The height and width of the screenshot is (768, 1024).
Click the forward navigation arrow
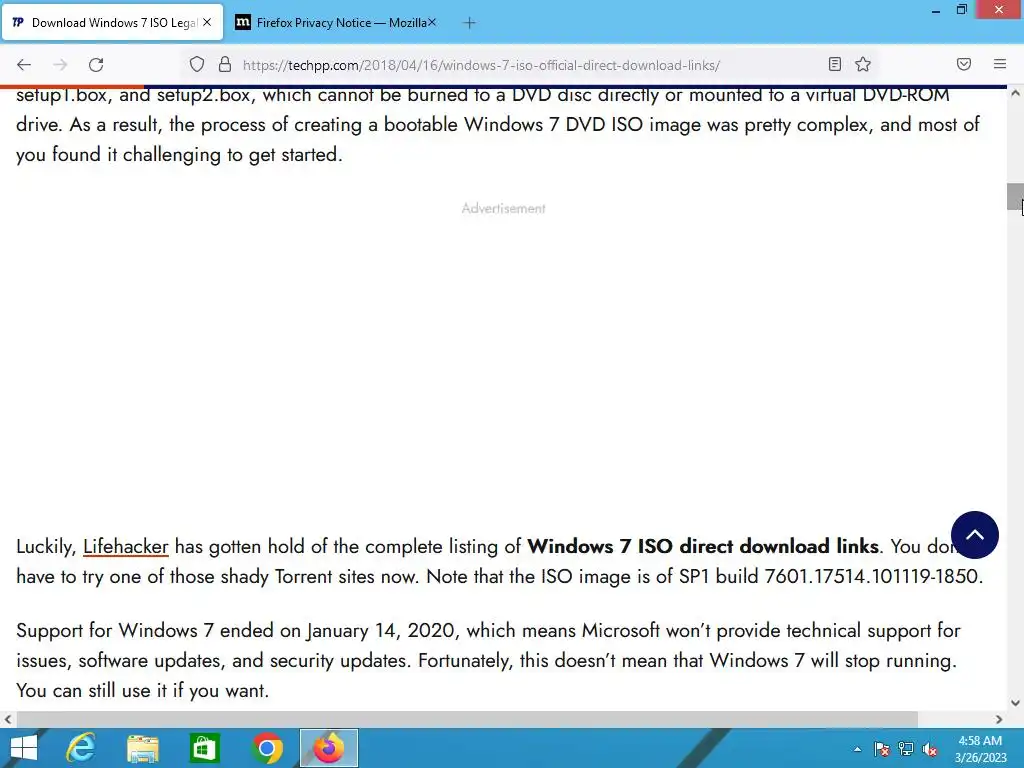(x=60, y=65)
